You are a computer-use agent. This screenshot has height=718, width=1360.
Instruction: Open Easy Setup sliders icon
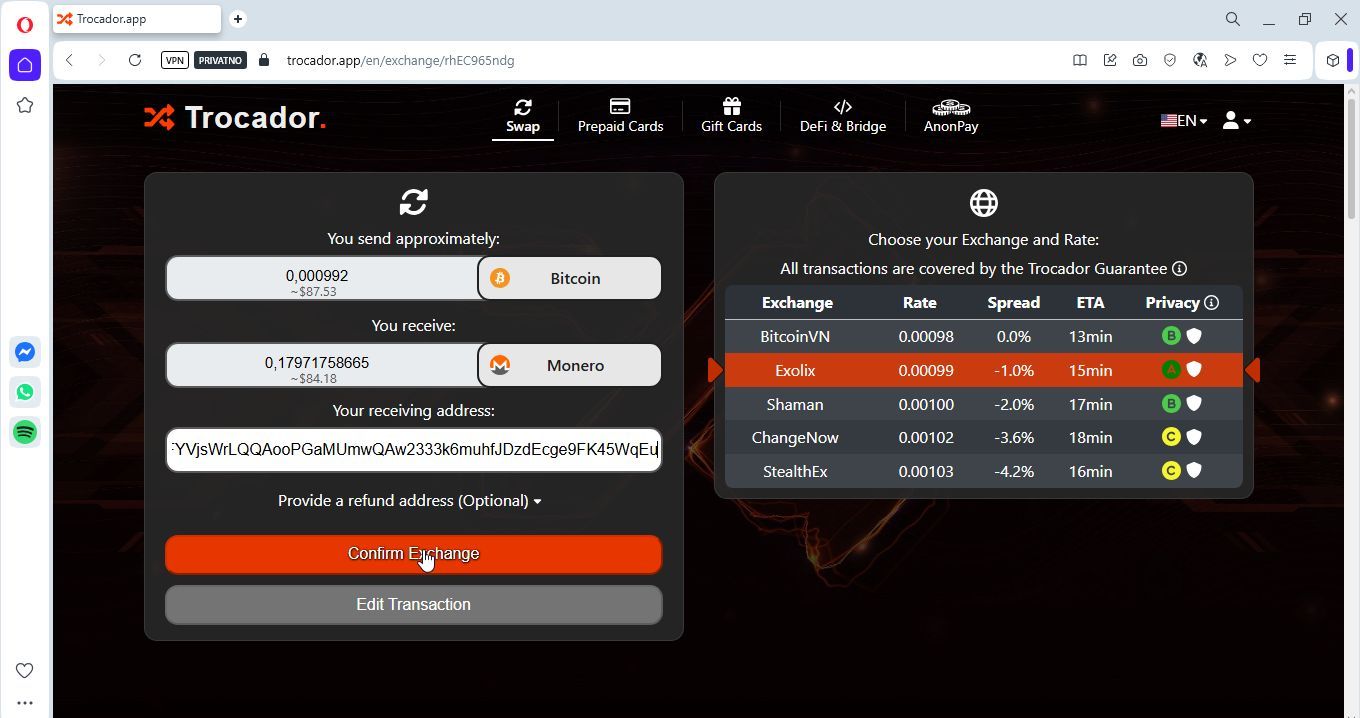pos(1290,60)
